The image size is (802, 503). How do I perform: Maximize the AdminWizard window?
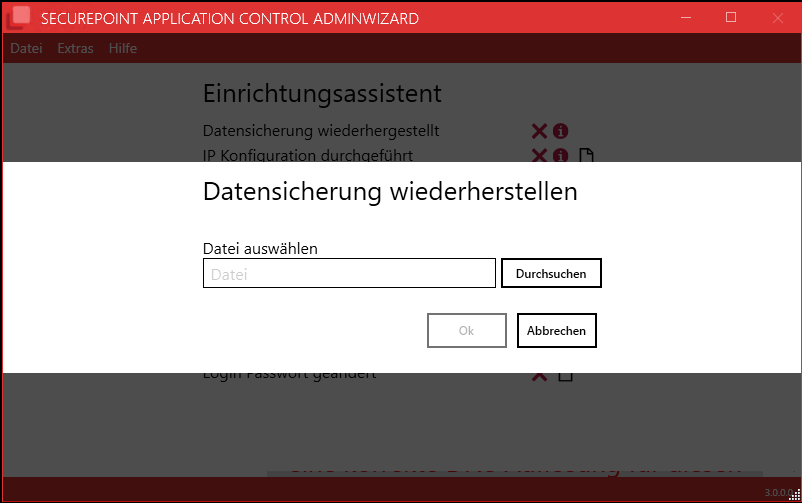731,17
